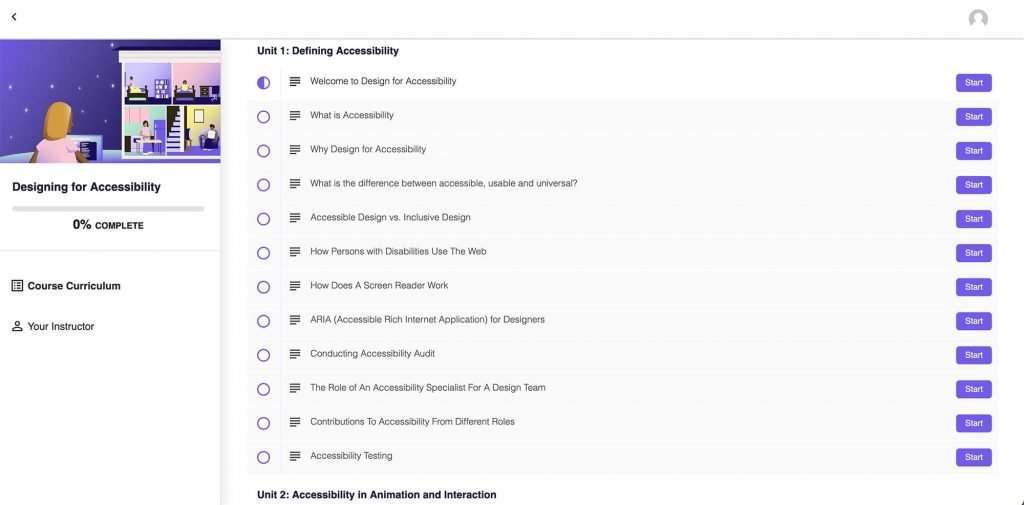
Task: Click the text-lesson icon beside What is Accessibility
Action: [x=295, y=116]
